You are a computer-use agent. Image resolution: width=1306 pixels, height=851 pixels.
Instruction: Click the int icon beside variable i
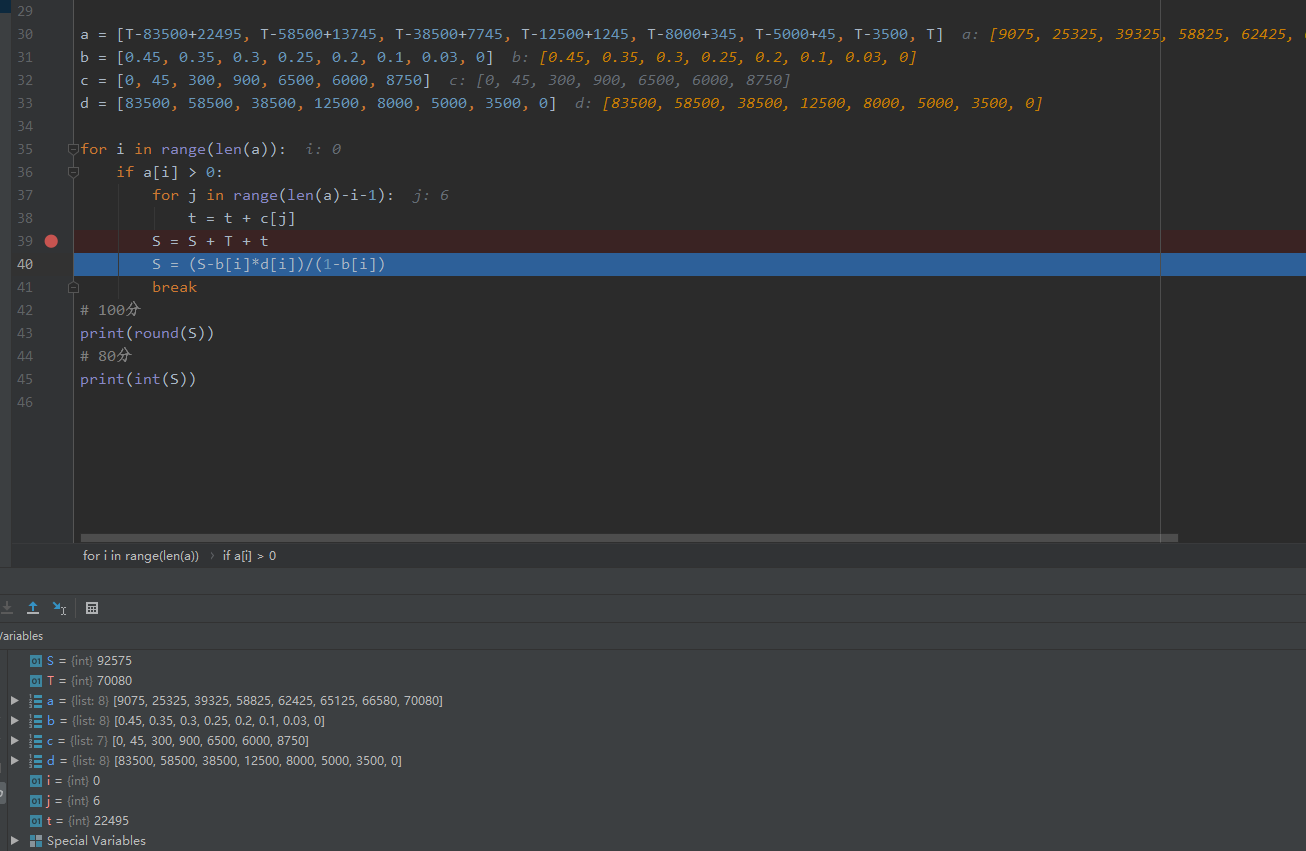click(x=36, y=780)
